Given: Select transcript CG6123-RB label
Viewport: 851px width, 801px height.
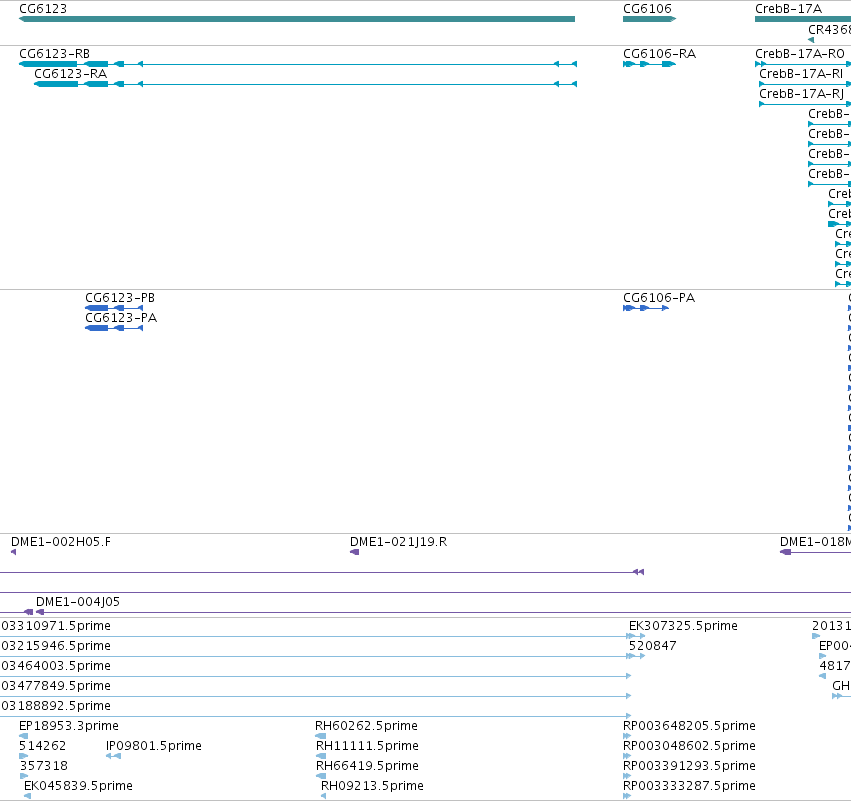Looking at the screenshot, I should click(x=54, y=54).
